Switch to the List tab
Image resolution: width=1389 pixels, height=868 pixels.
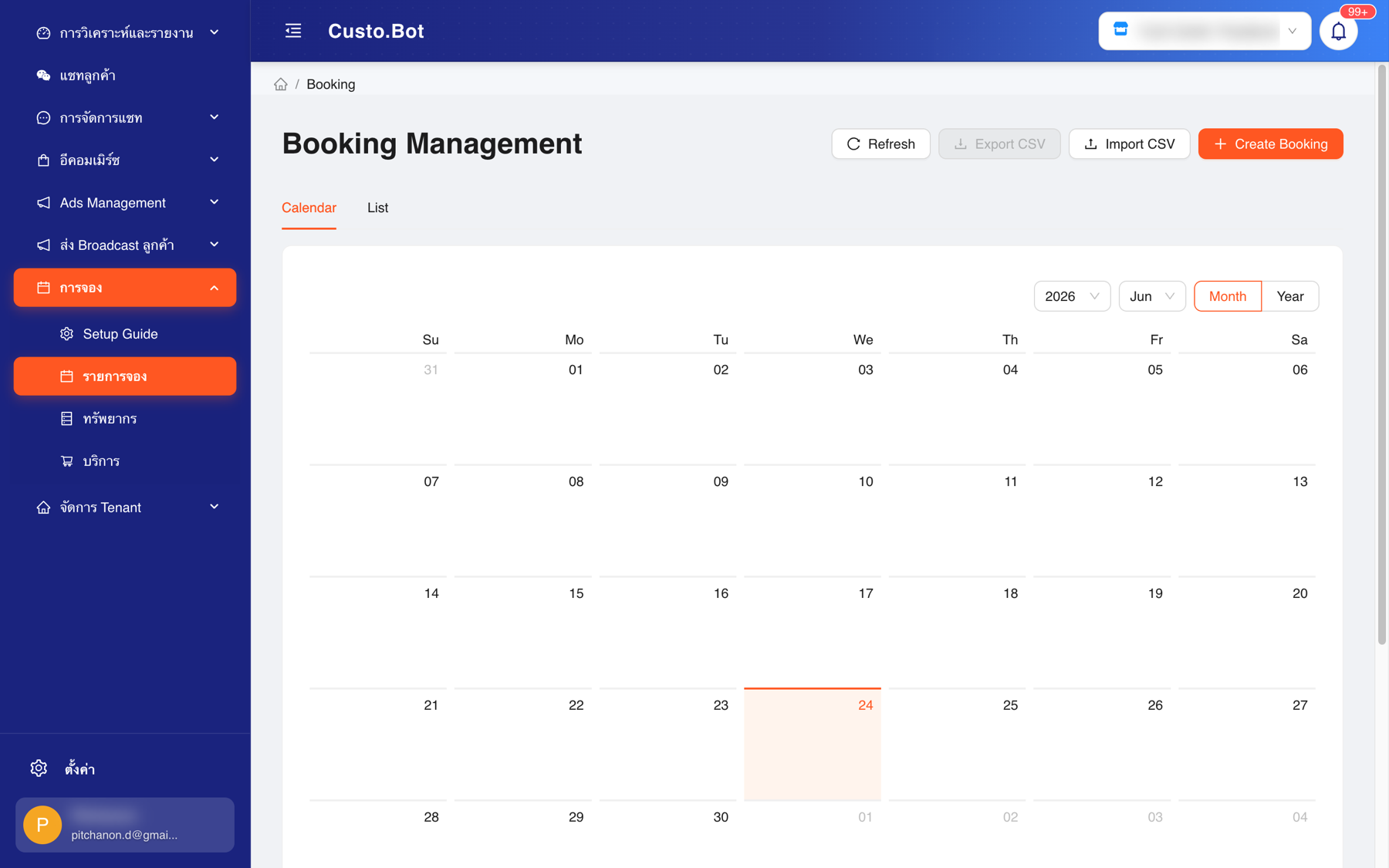377,208
